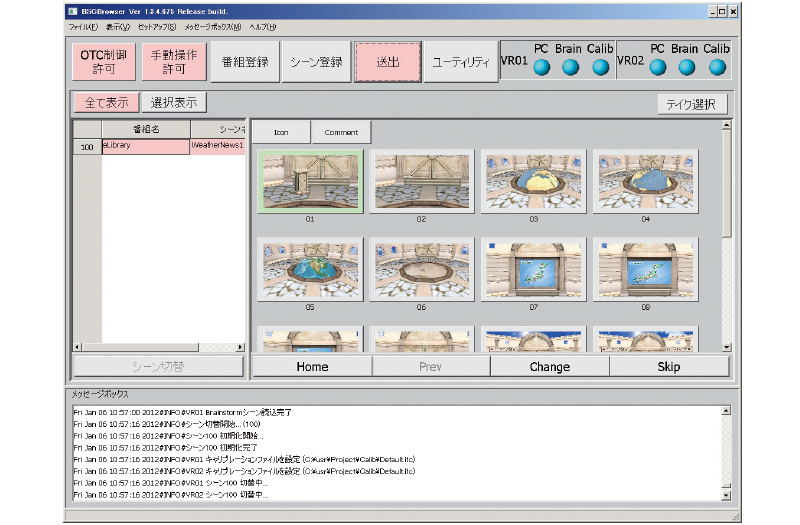The width and height of the screenshot is (800, 525).
Task: Select row 100 in program list
Action: tap(87, 147)
